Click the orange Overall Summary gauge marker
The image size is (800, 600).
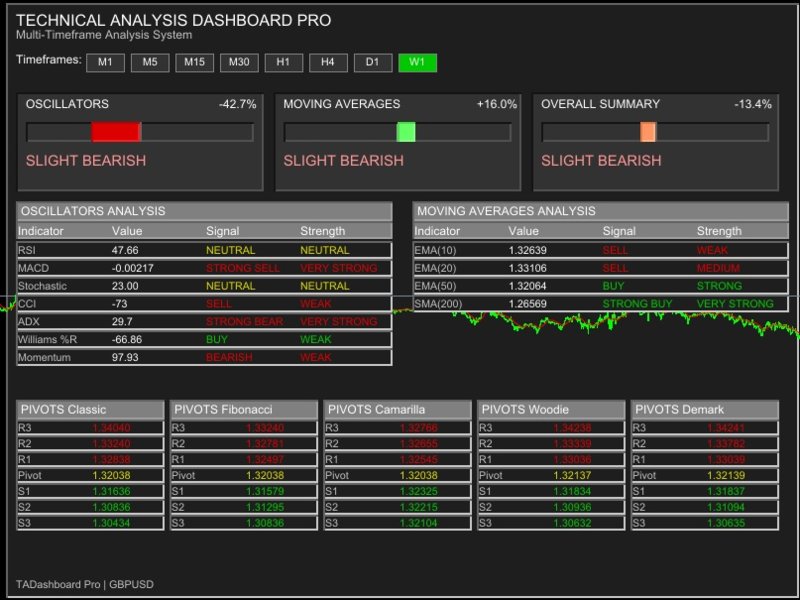pos(648,132)
